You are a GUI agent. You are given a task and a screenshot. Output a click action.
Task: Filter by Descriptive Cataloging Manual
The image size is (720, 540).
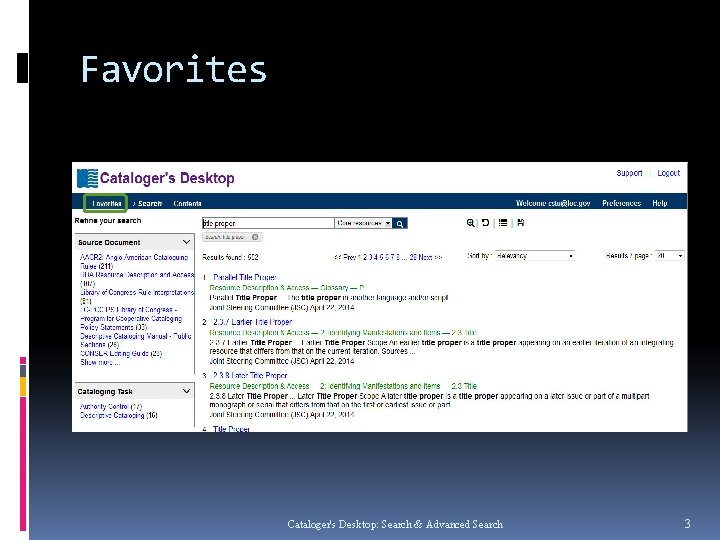click(x=135, y=340)
